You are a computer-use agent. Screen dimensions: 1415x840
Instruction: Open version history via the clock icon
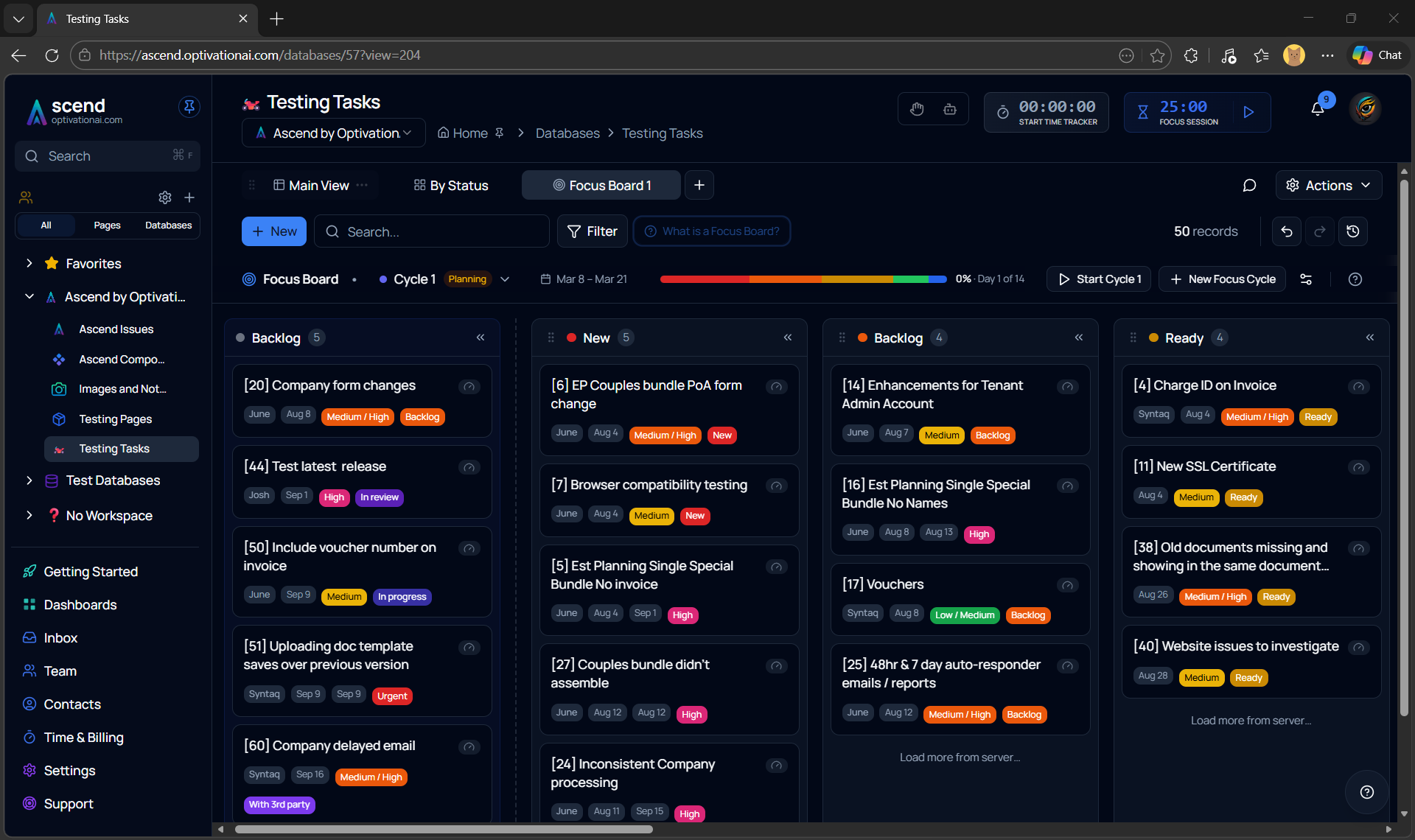tap(1353, 231)
